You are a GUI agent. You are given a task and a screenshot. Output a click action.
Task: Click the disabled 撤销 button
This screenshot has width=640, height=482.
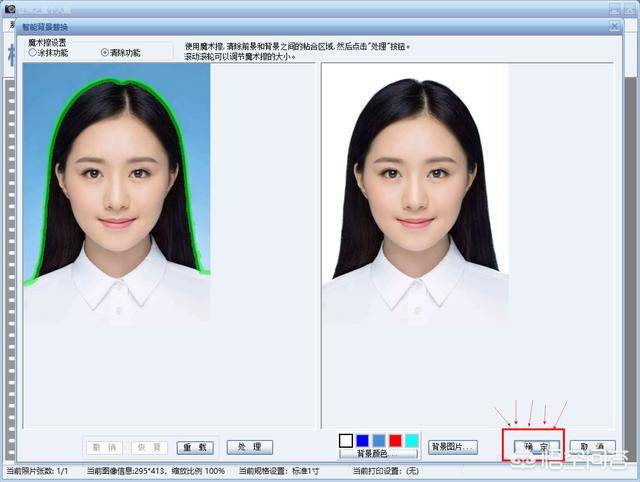coord(104,448)
